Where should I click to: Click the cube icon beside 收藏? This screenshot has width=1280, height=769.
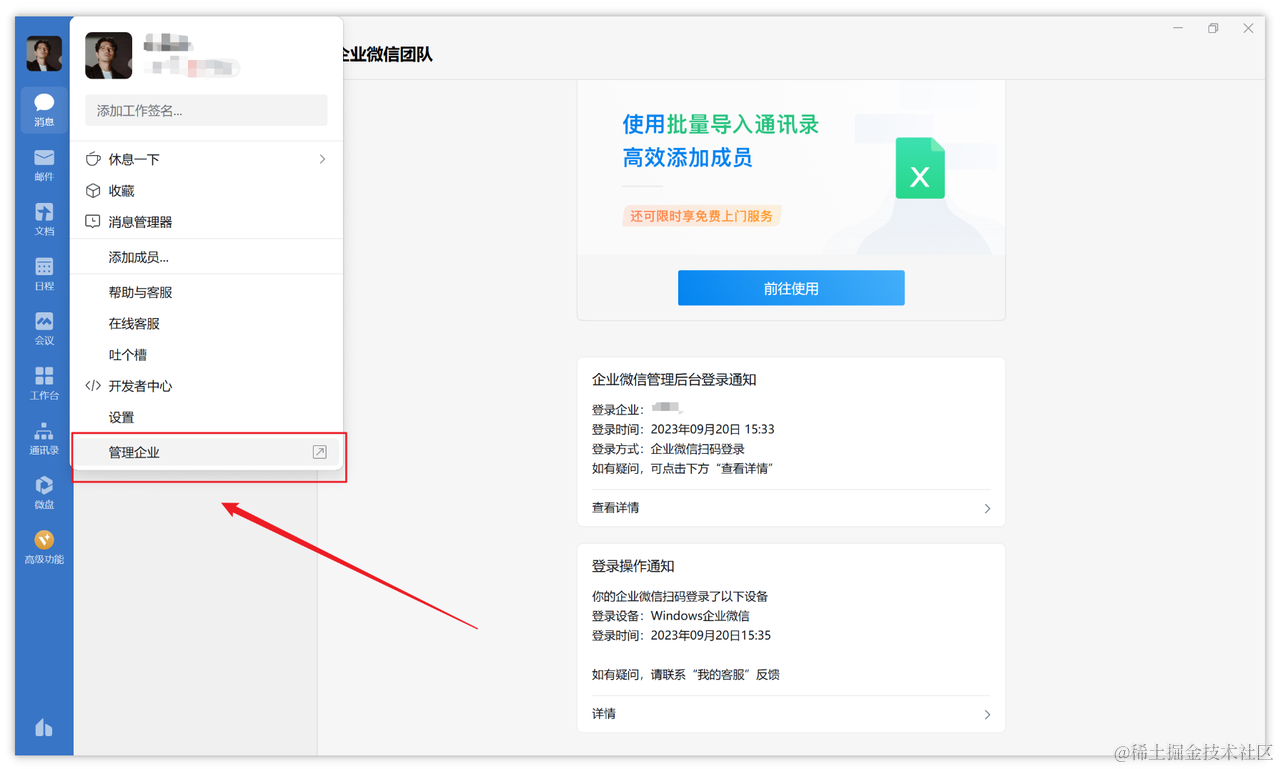tap(93, 190)
